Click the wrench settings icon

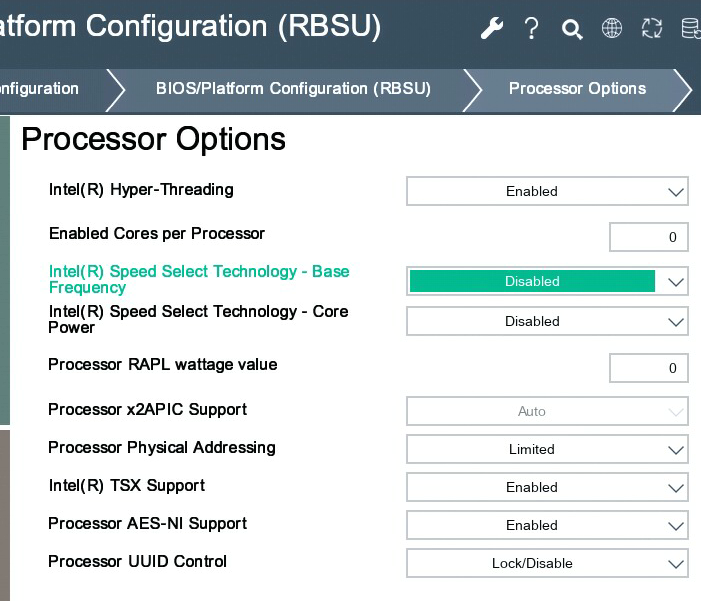491,29
